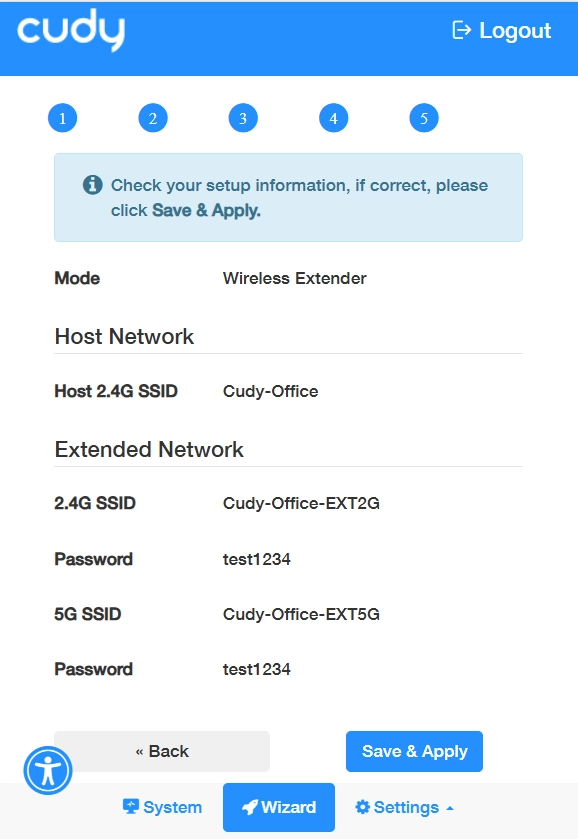Click the info icon in the notice
Screen dimensions: 578x839
(x=93, y=185)
